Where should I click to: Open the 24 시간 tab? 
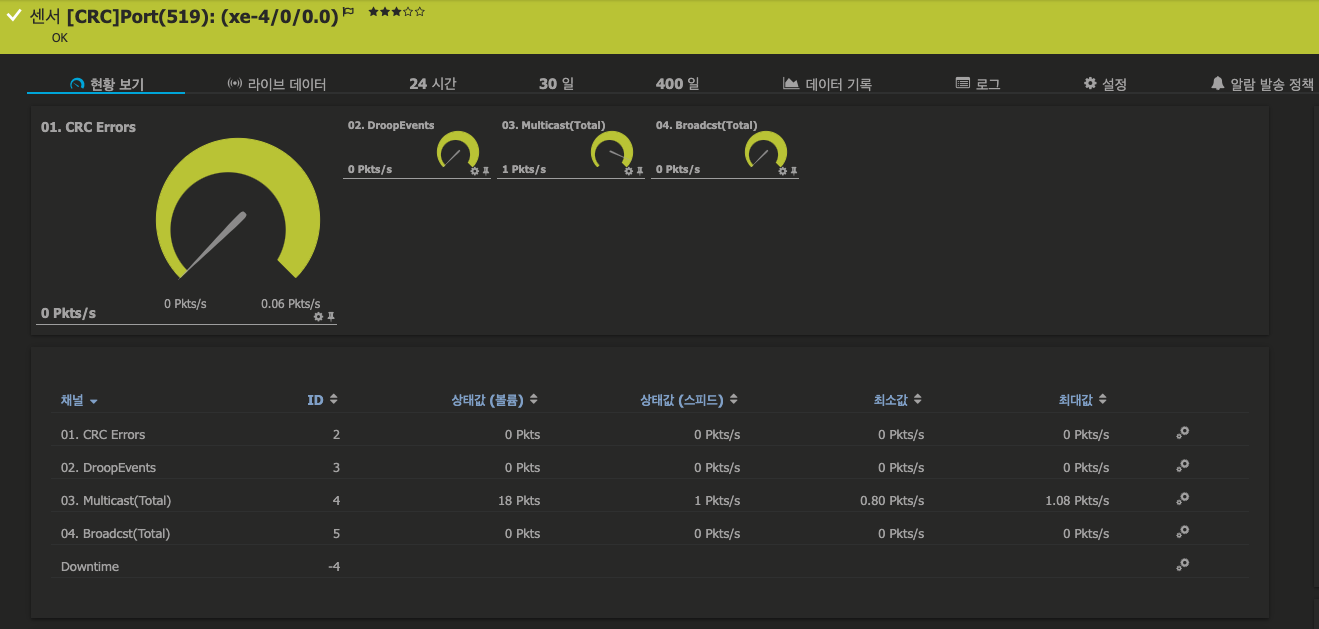pos(433,84)
